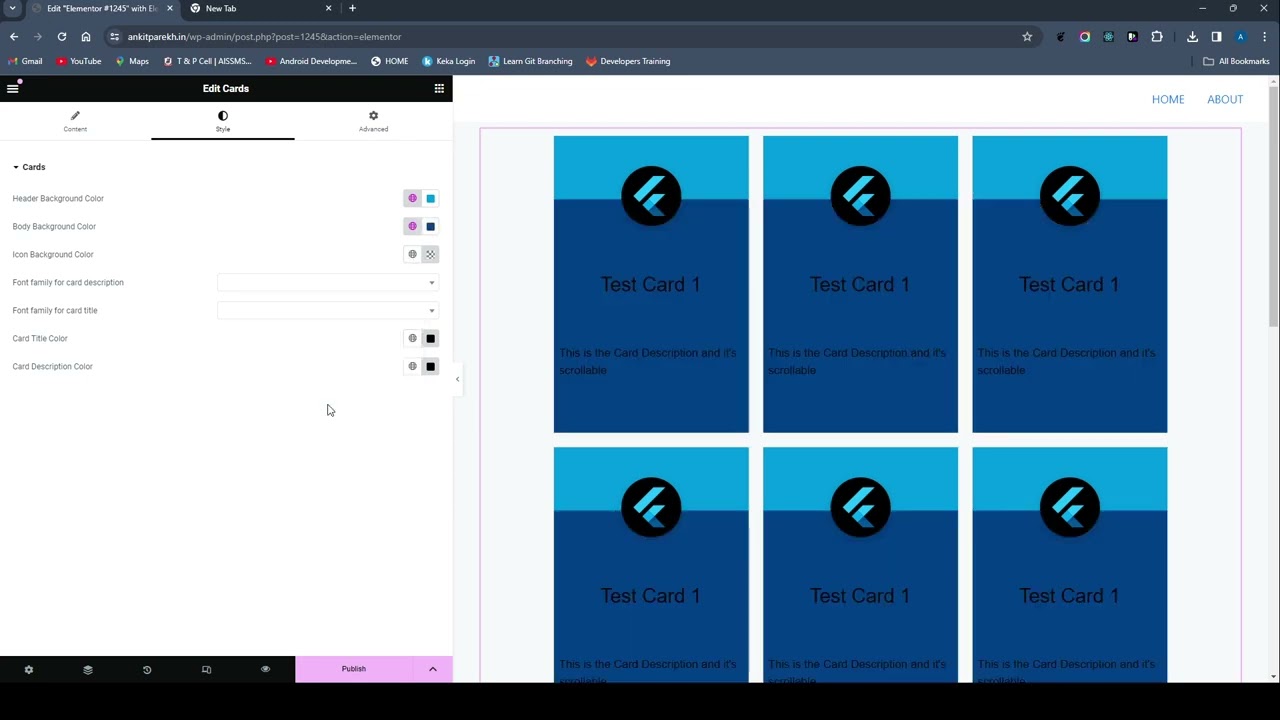Image resolution: width=1280 pixels, height=720 pixels.
Task: Bookmark this page with star icon
Action: (1027, 37)
